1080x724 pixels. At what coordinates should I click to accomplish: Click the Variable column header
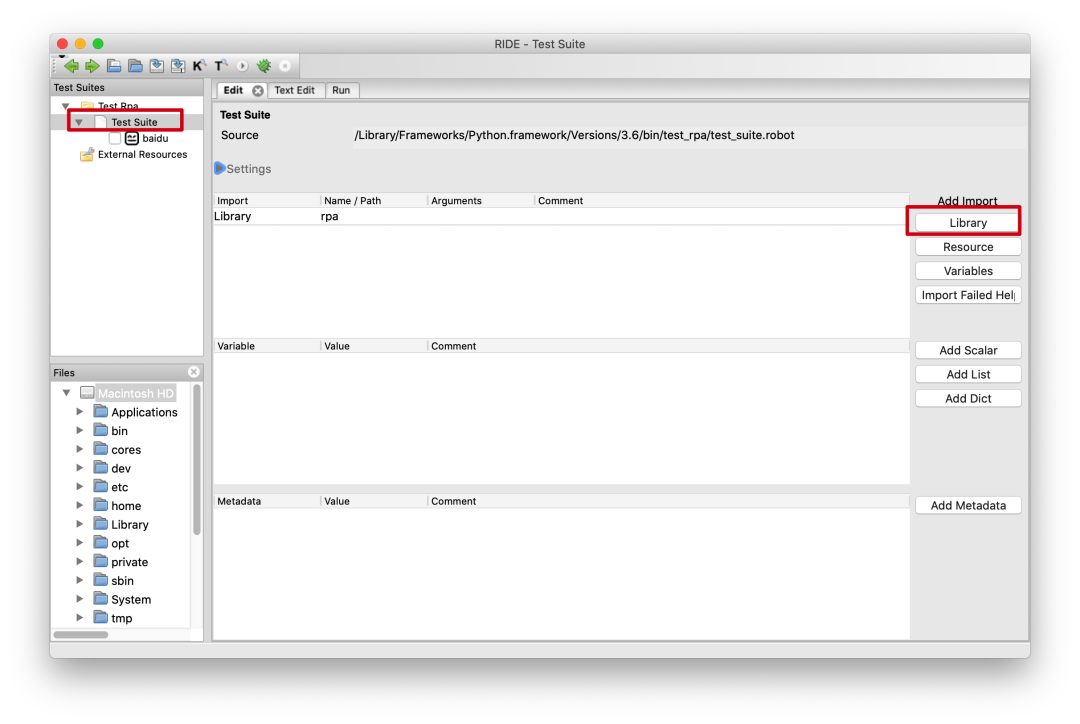[x=267, y=346]
